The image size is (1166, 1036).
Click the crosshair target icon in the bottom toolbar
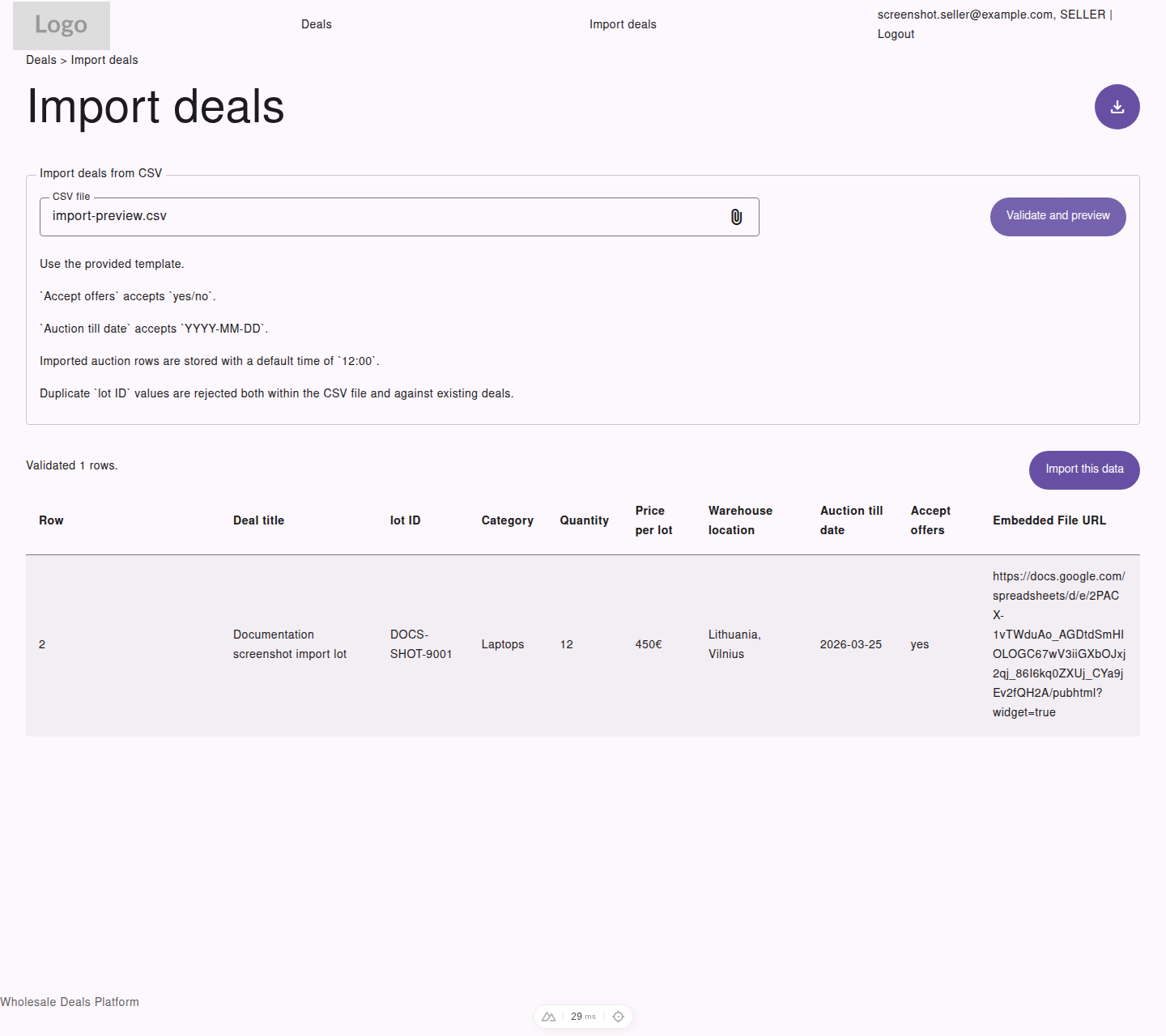pyautogui.click(x=619, y=1016)
